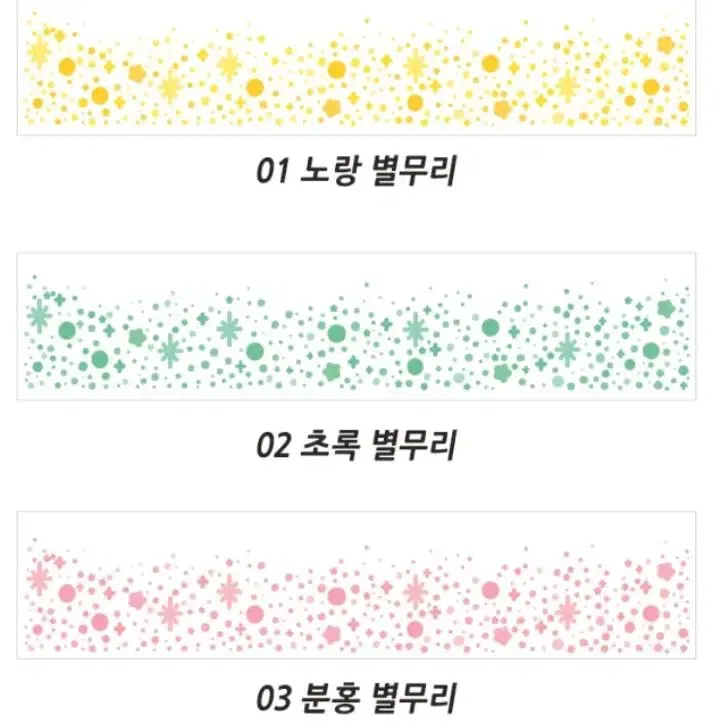Click the leftmost large yellow starburst shape
This screenshot has width=723, height=723.
[39, 52]
